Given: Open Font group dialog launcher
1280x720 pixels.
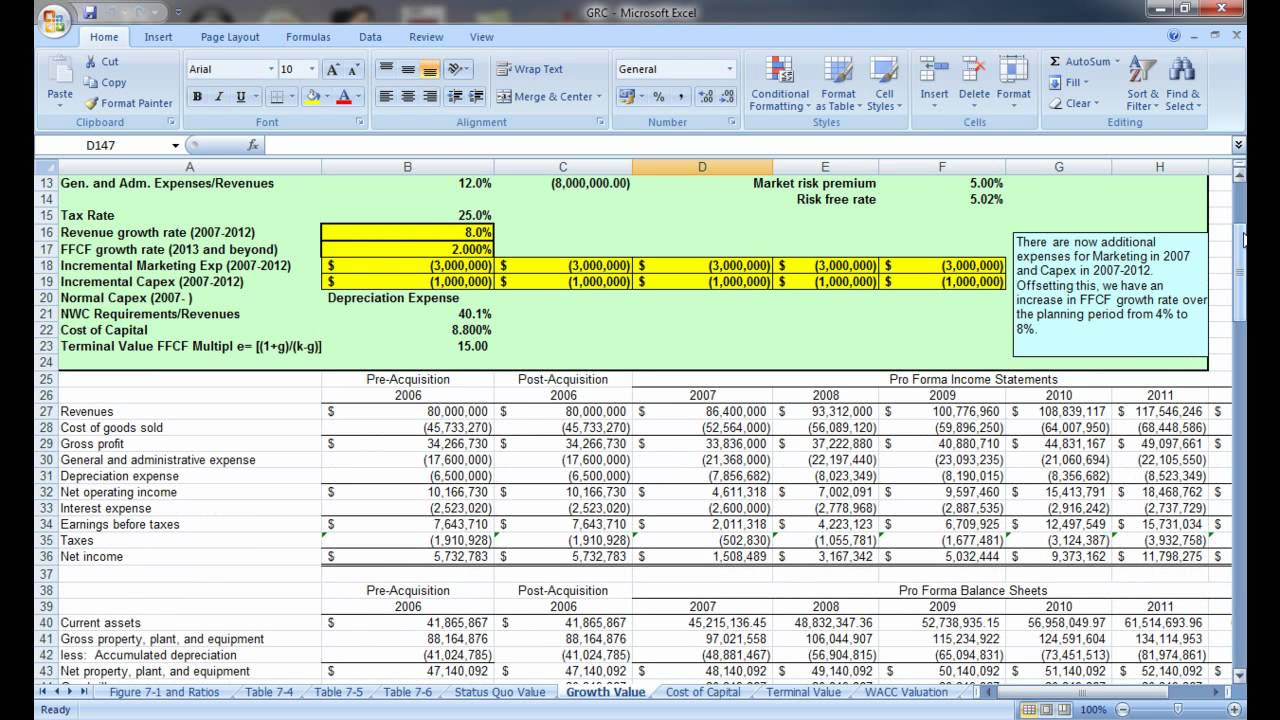Looking at the screenshot, I should point(359,122).
